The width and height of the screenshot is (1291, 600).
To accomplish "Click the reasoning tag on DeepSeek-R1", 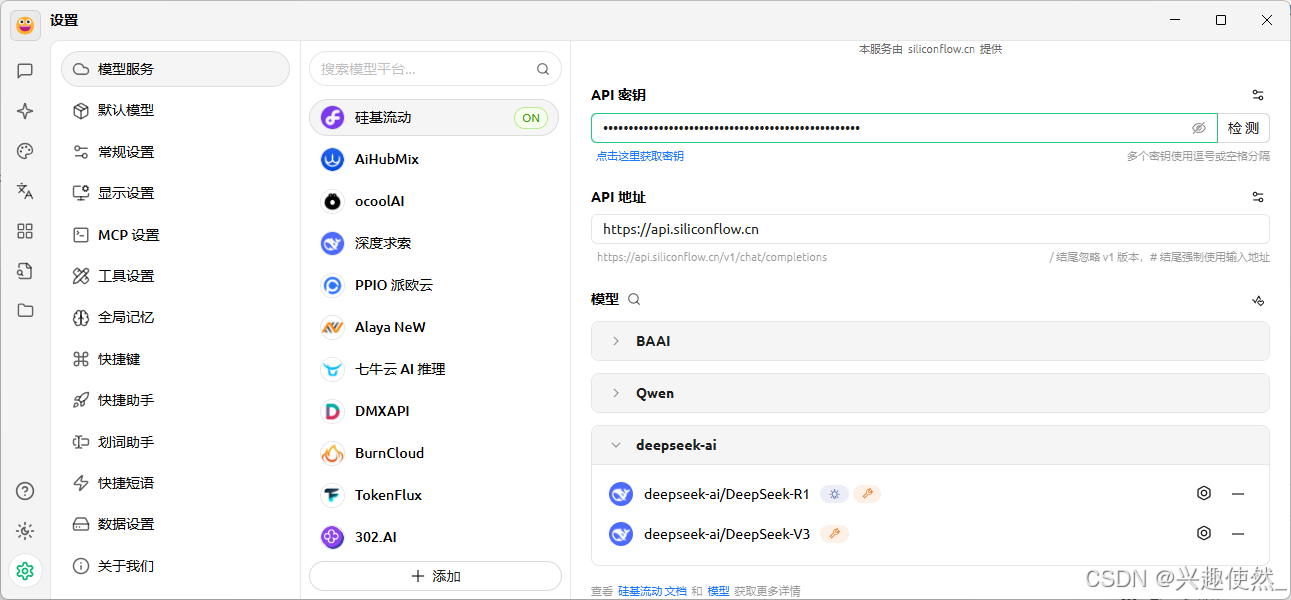I will point(834,493).
